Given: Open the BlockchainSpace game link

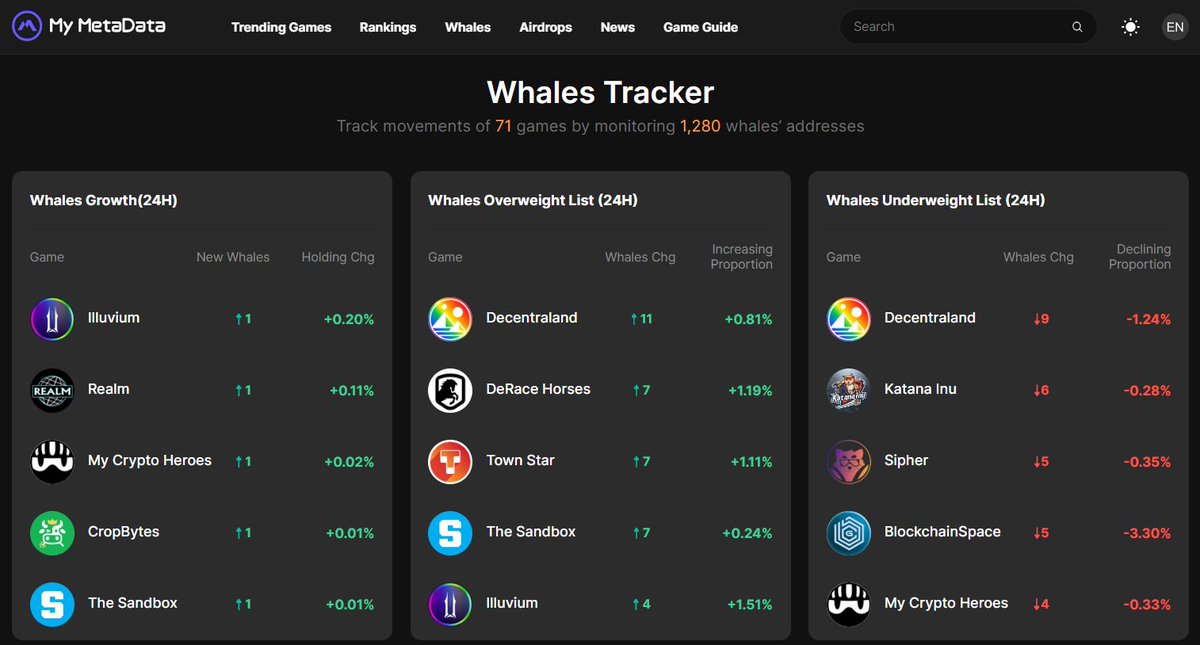Looking at the screenshot, I should 943,532.
